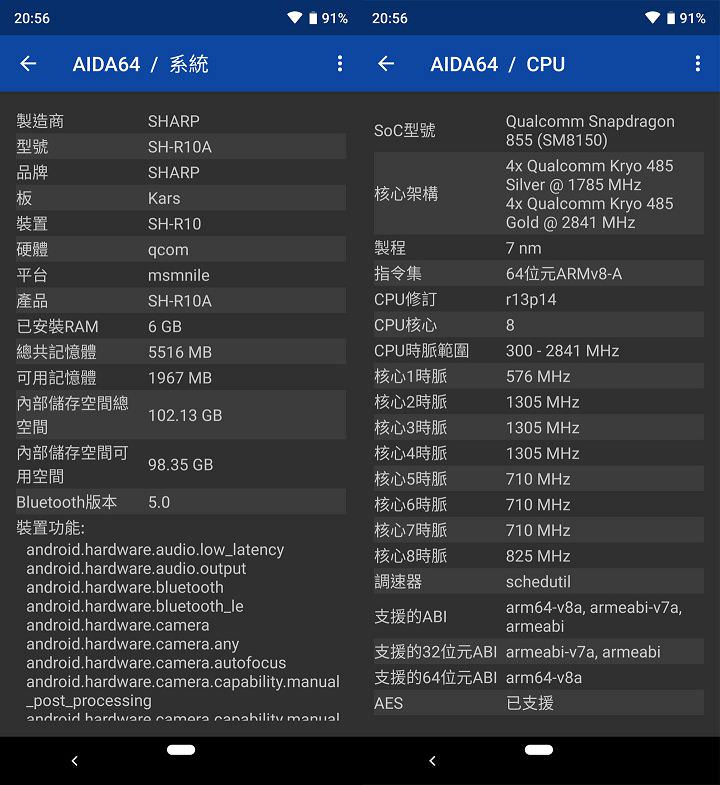This screenshot has height=785, width=720.
Task: Select the 型號 SH-R10A row
Action: tap(181, 146)
